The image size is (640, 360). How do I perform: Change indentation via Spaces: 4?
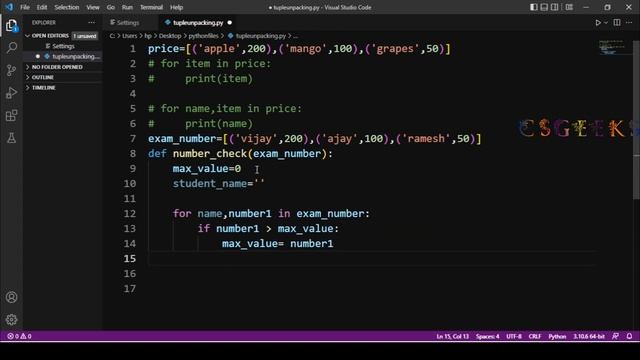(x=487, y=336)
